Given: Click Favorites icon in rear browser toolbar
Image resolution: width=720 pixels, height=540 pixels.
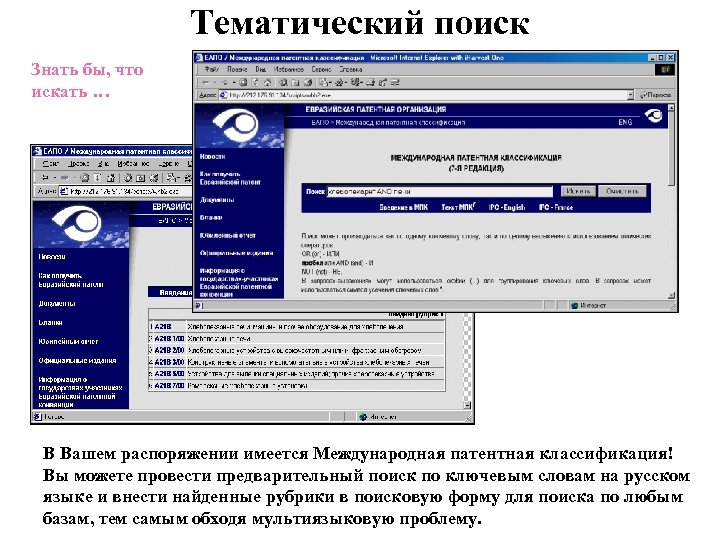Looking at the screenshot, I should [x=141, y=177].
